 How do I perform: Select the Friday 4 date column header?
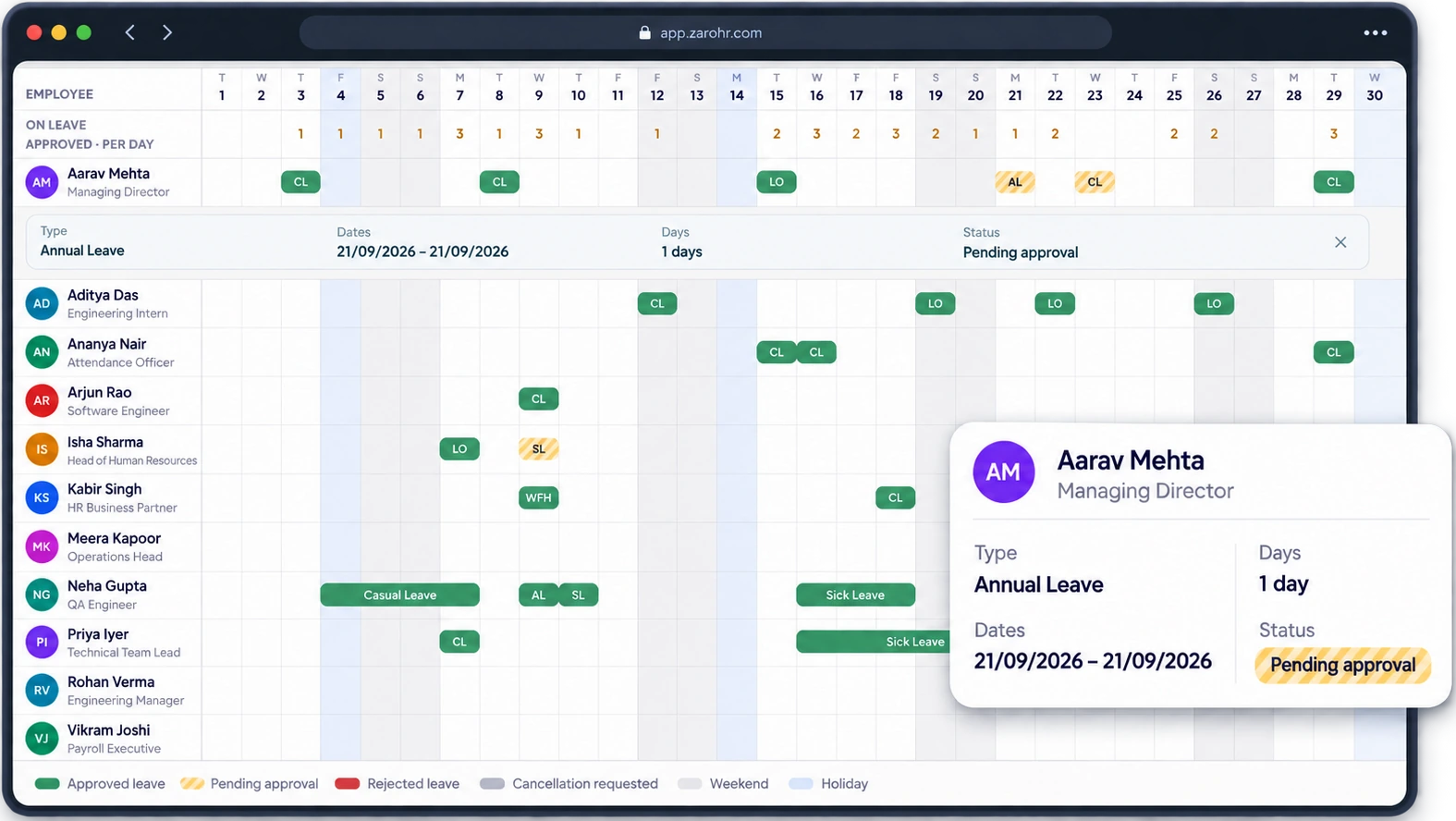[341, 87]
